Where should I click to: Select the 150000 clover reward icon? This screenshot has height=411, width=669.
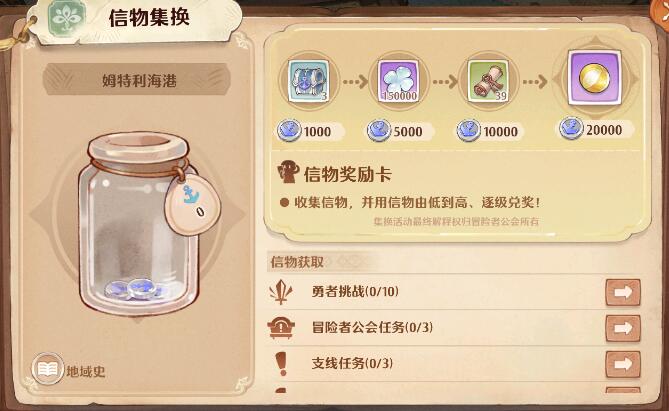398,81
